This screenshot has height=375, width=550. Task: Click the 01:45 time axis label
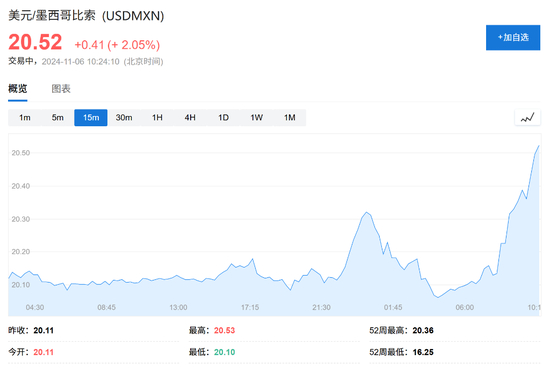393,308
